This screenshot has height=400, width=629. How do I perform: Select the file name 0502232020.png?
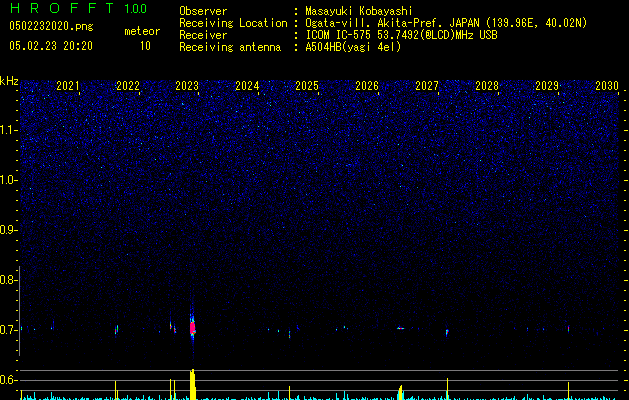click(51, 26)
